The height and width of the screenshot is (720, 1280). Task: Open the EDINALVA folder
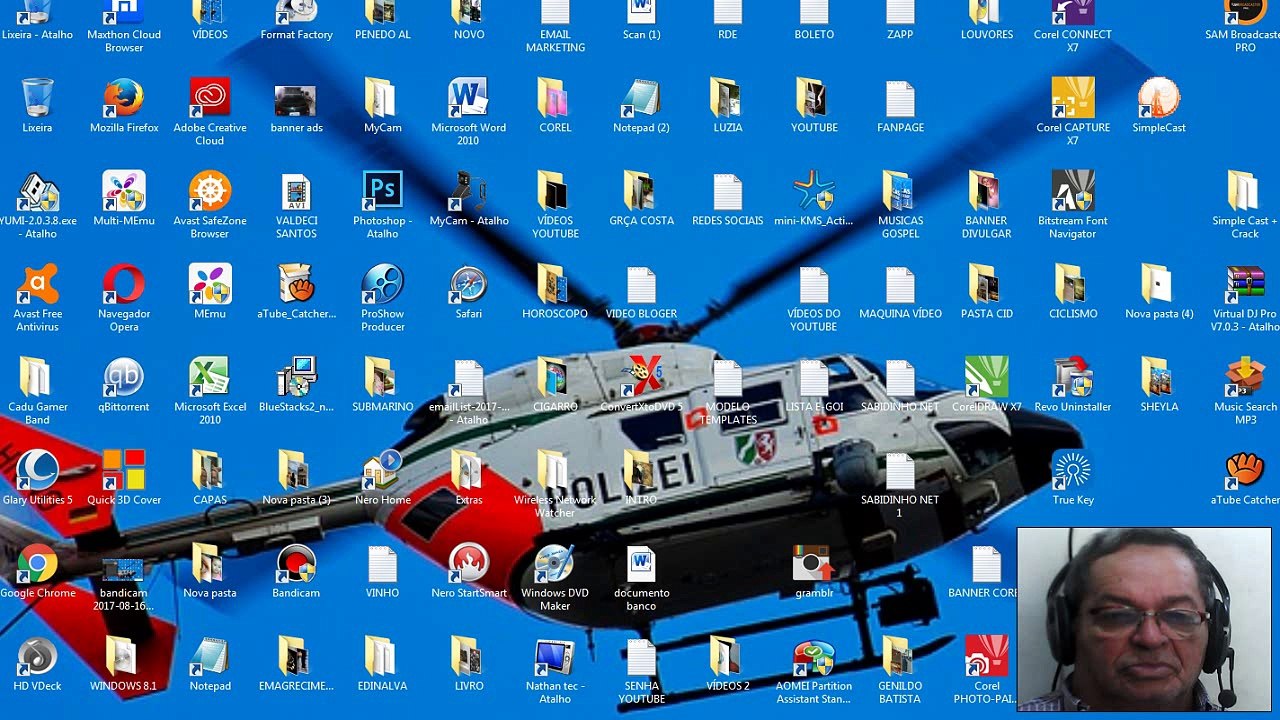point(382,657)
